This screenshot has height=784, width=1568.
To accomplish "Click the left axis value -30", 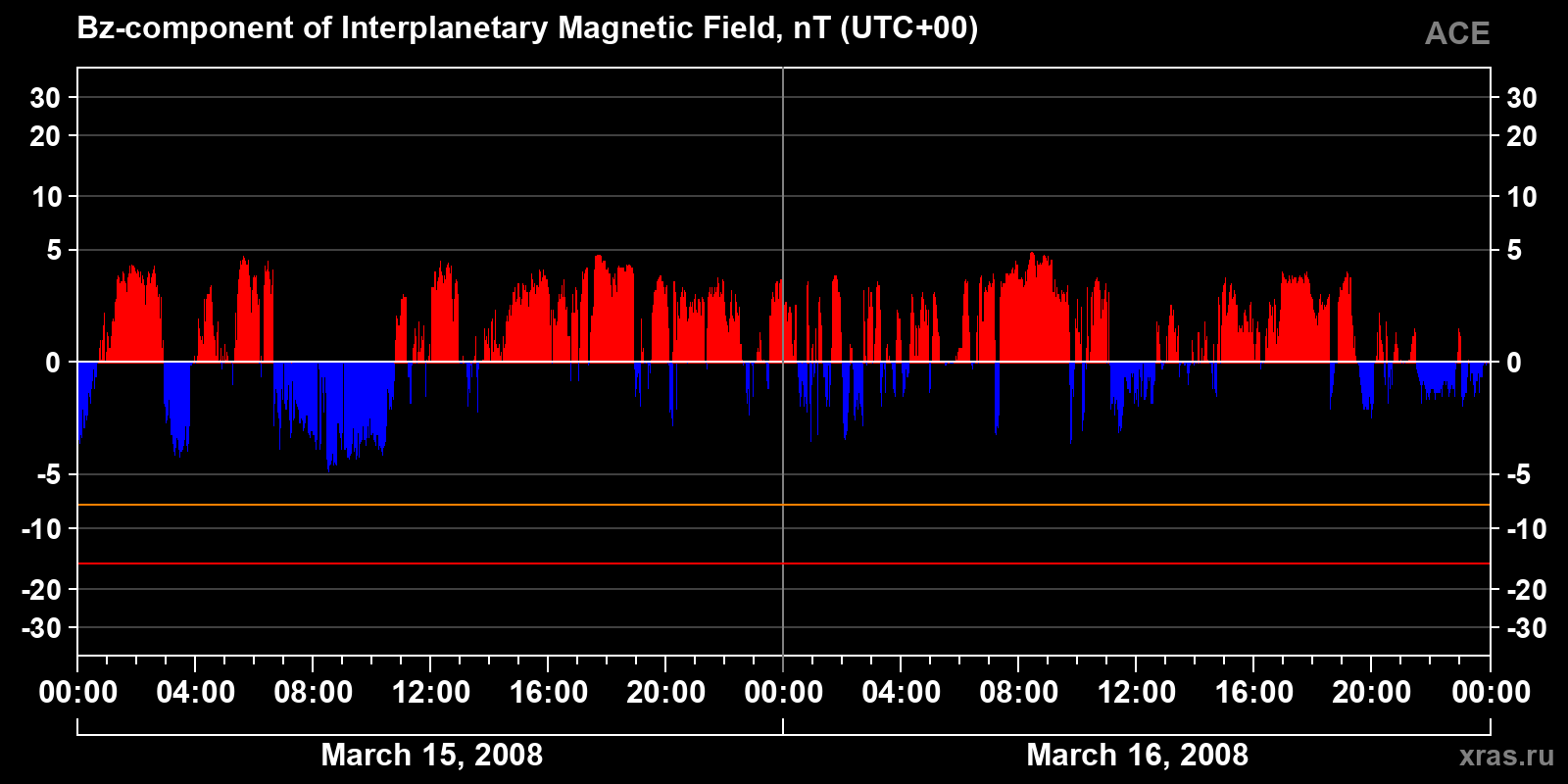I will tap(42, 628).
